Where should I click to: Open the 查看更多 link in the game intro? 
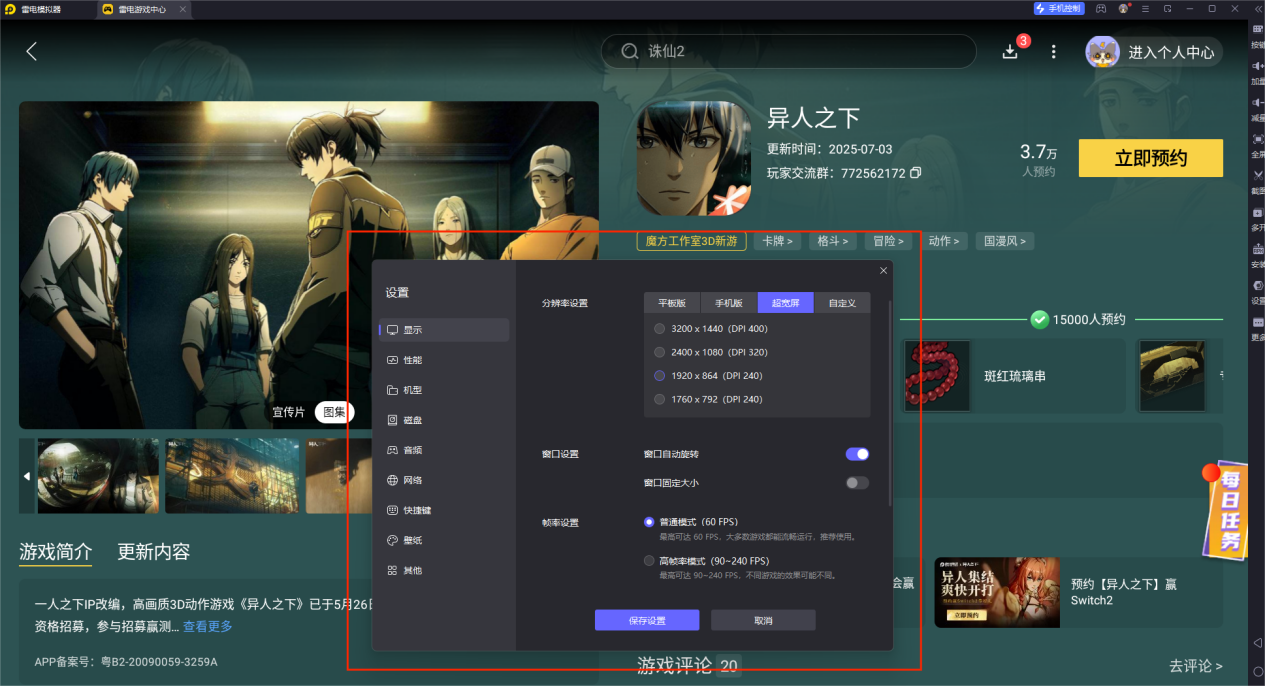(x=208, y=626)
